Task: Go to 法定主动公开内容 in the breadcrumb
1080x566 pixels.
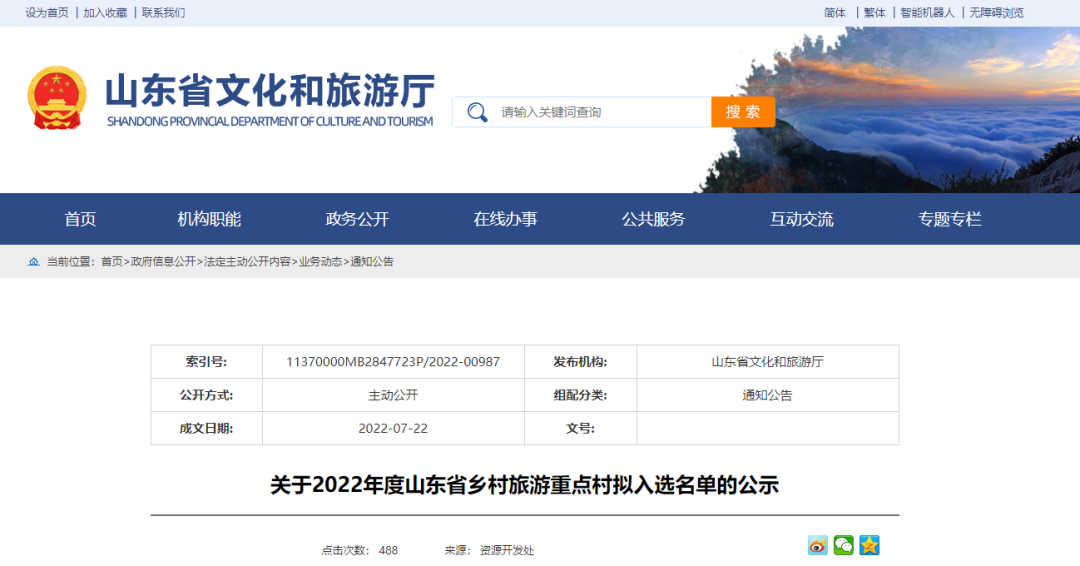Action: [x=247, y=262]
